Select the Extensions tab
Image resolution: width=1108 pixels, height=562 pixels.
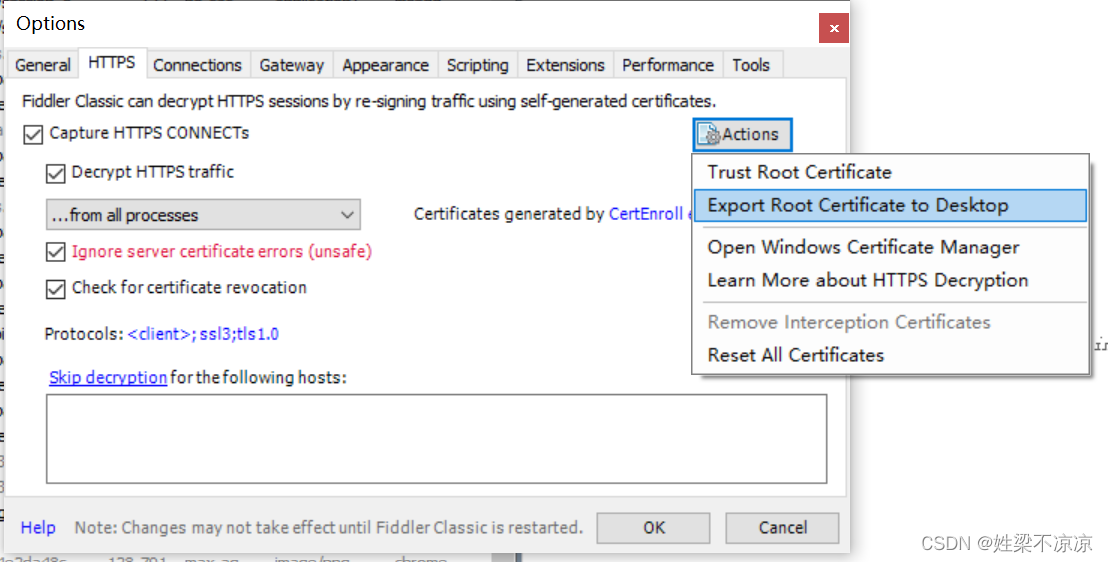pyautogui.click(x=565, y=65)
